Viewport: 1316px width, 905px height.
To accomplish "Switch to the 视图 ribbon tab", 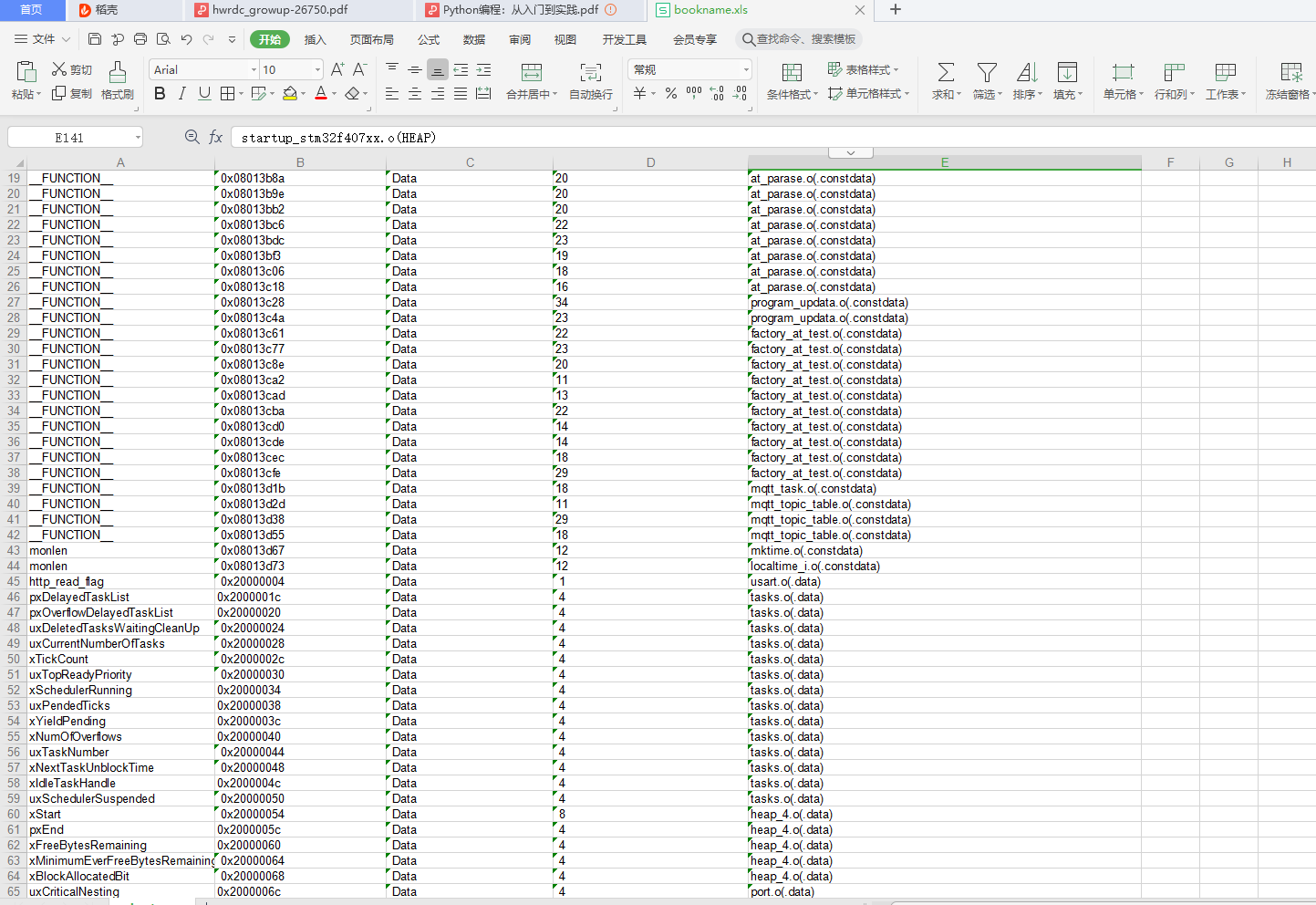I will click(565, 39).
